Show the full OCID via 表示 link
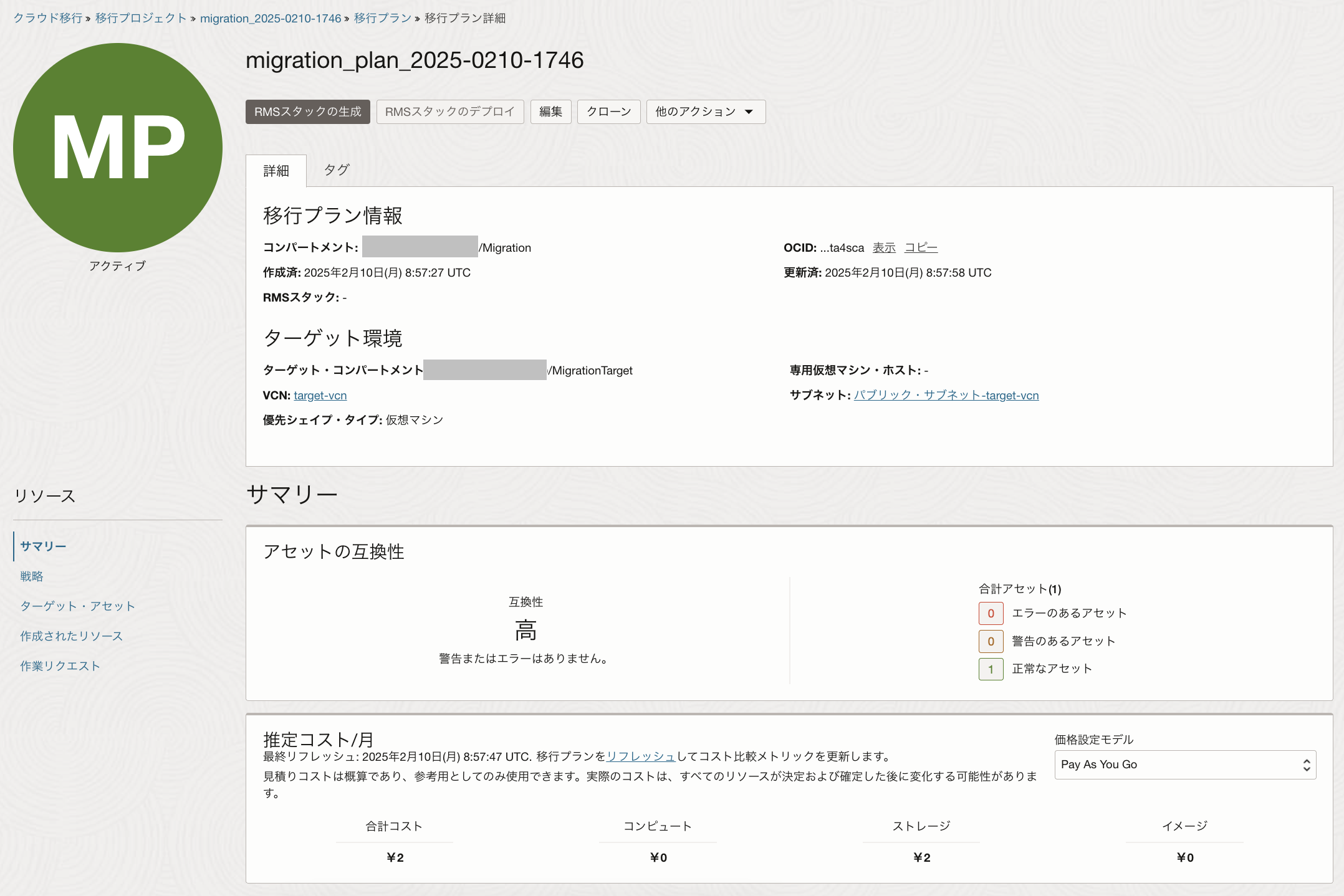The image size is (1344, 896). pos(883,247)
